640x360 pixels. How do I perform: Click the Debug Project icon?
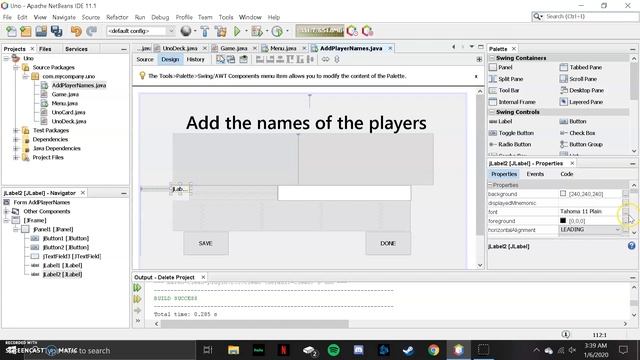coord(257,31)
